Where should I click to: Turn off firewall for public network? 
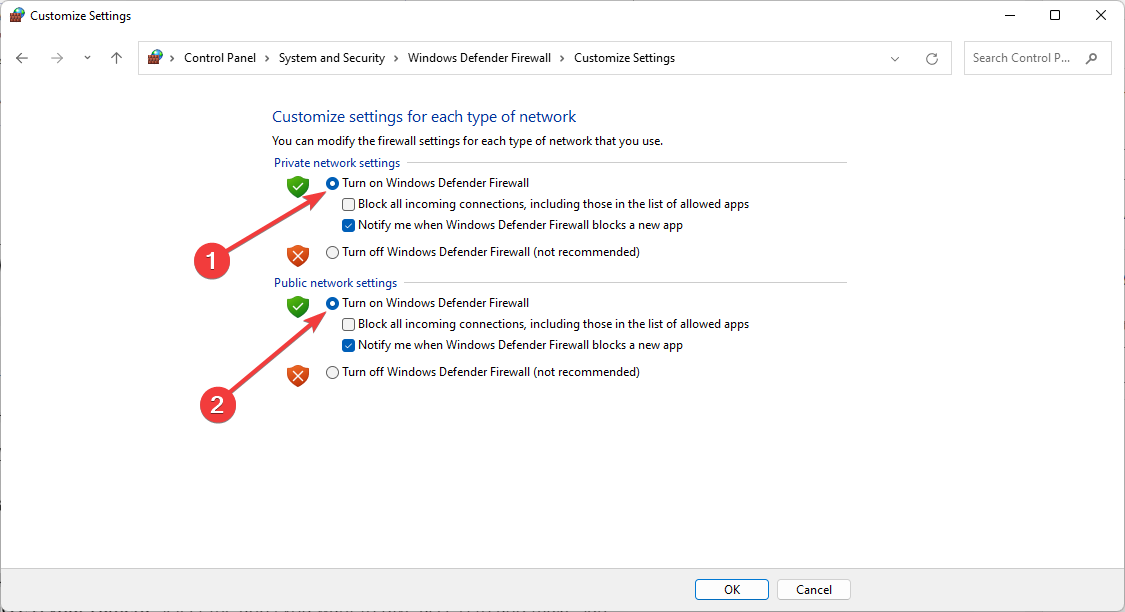coord(332,372)
